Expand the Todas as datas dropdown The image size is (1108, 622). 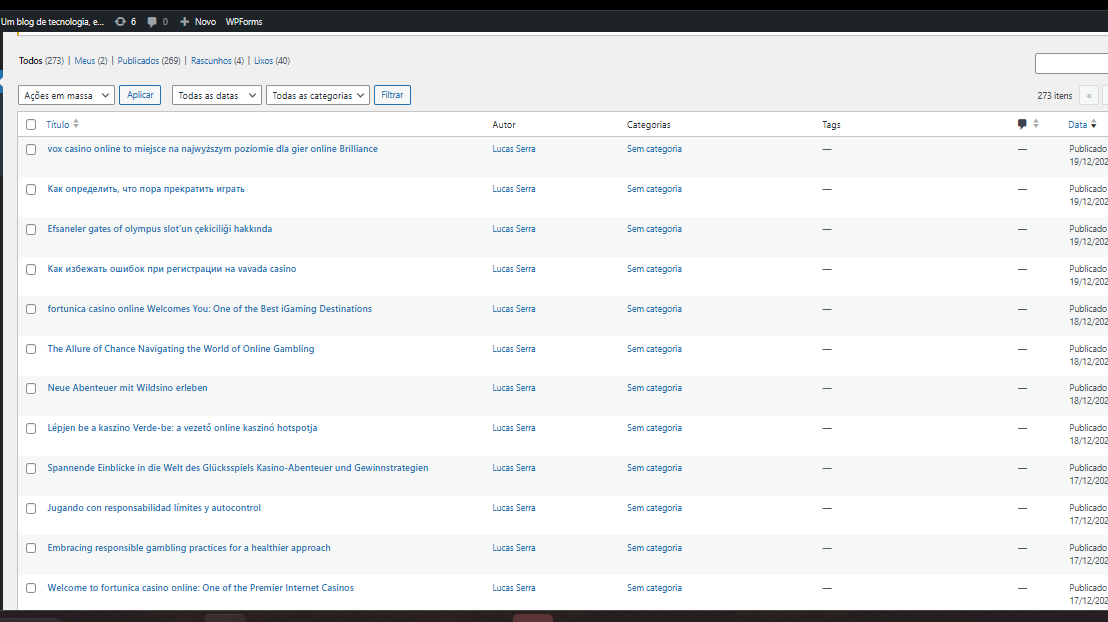point(216,96)
